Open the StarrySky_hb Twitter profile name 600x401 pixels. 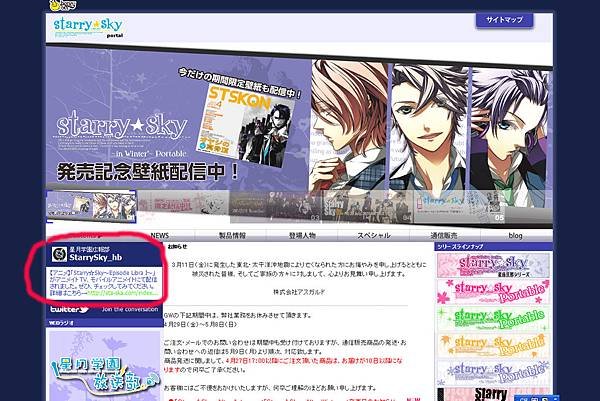tap(96, 258)
